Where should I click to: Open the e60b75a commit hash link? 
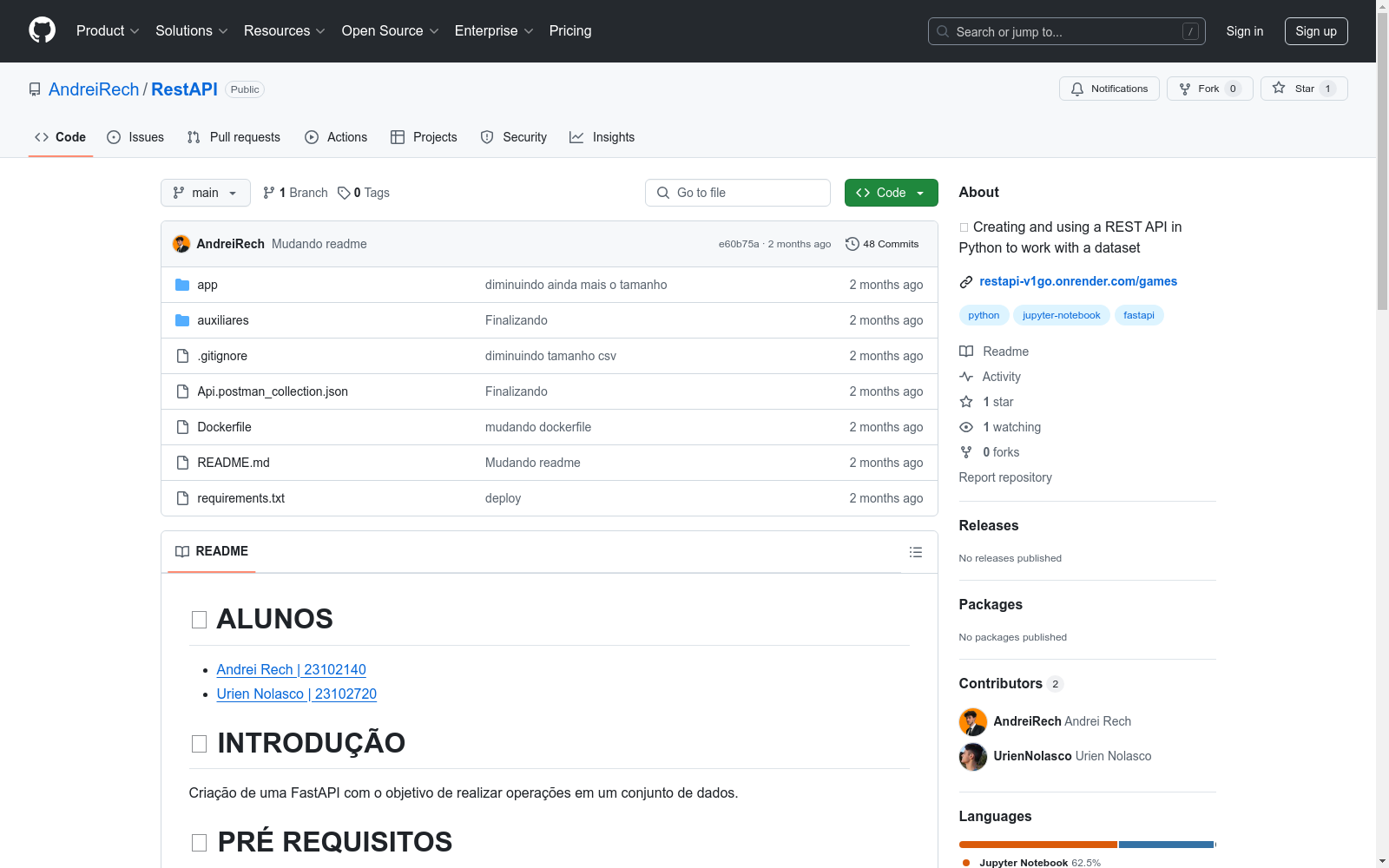pyautogui.click(x=739, y=244)
